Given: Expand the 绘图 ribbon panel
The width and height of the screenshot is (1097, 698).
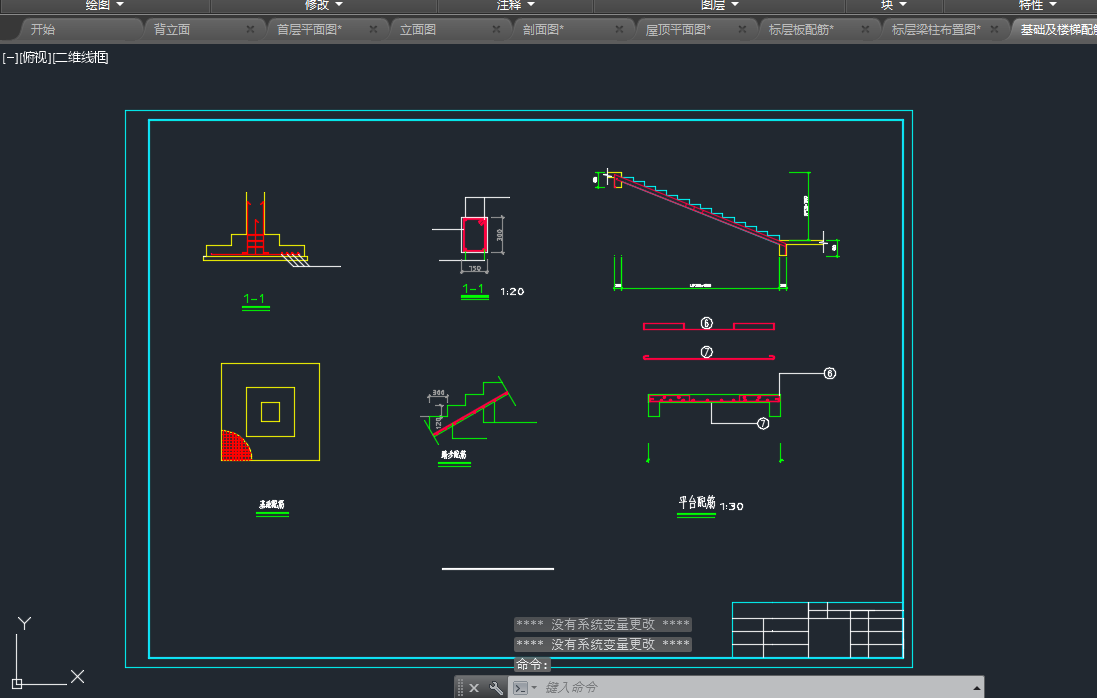Looking at the screenshot, I should pyautogui.click(x=104, y=5).
